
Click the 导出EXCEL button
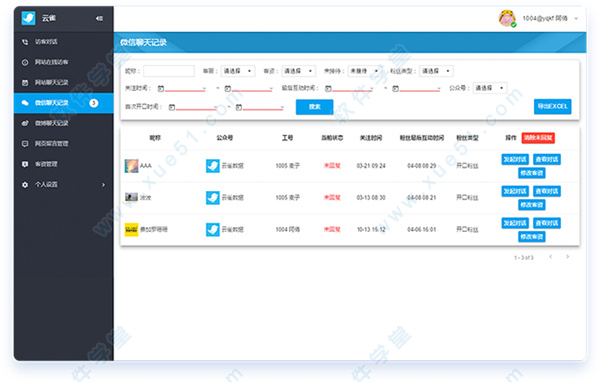pyautogui.click(x=553, y=106)
